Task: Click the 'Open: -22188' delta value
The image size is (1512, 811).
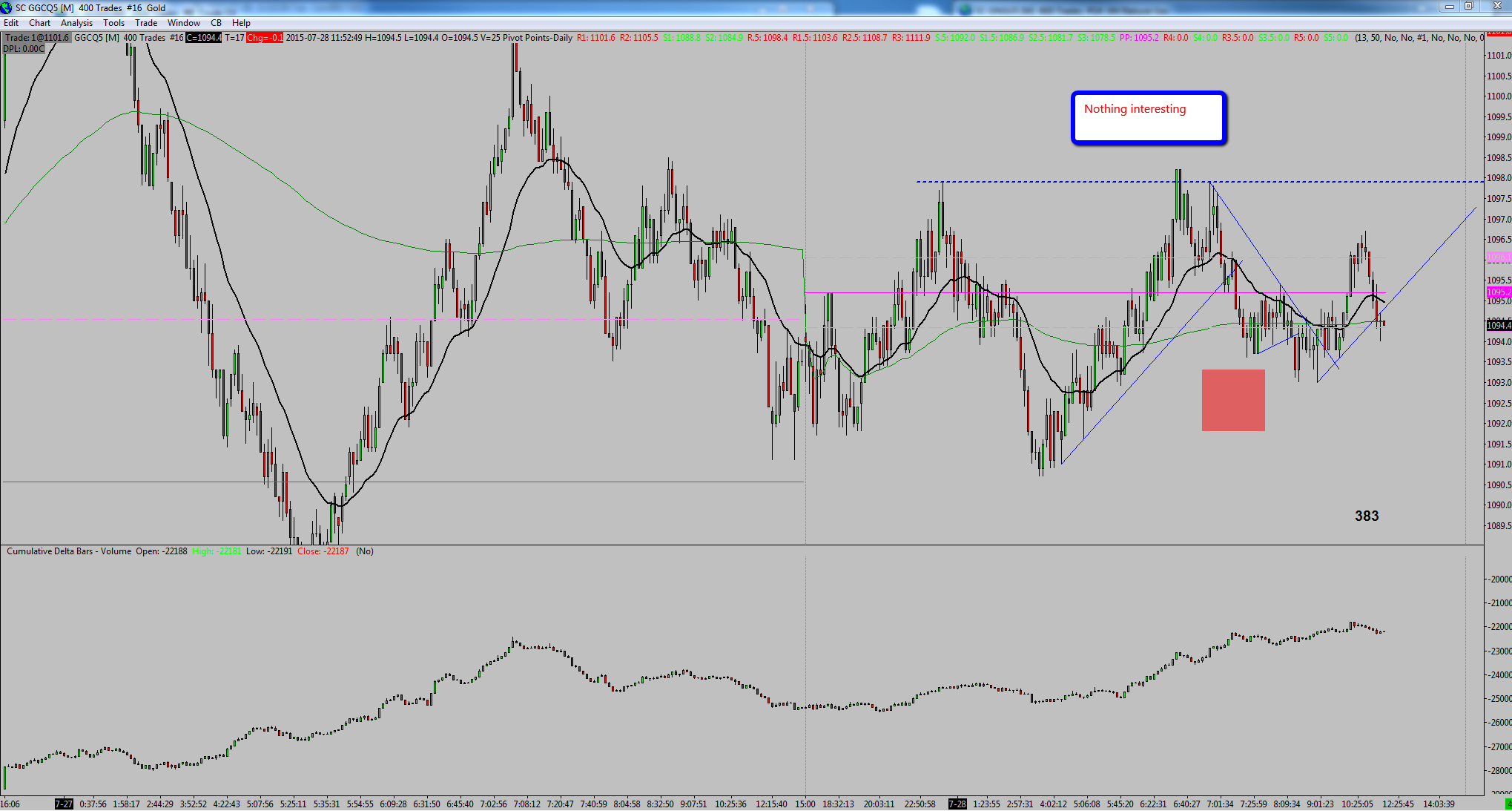Action: pyautogui.click(x=162, y=551)
